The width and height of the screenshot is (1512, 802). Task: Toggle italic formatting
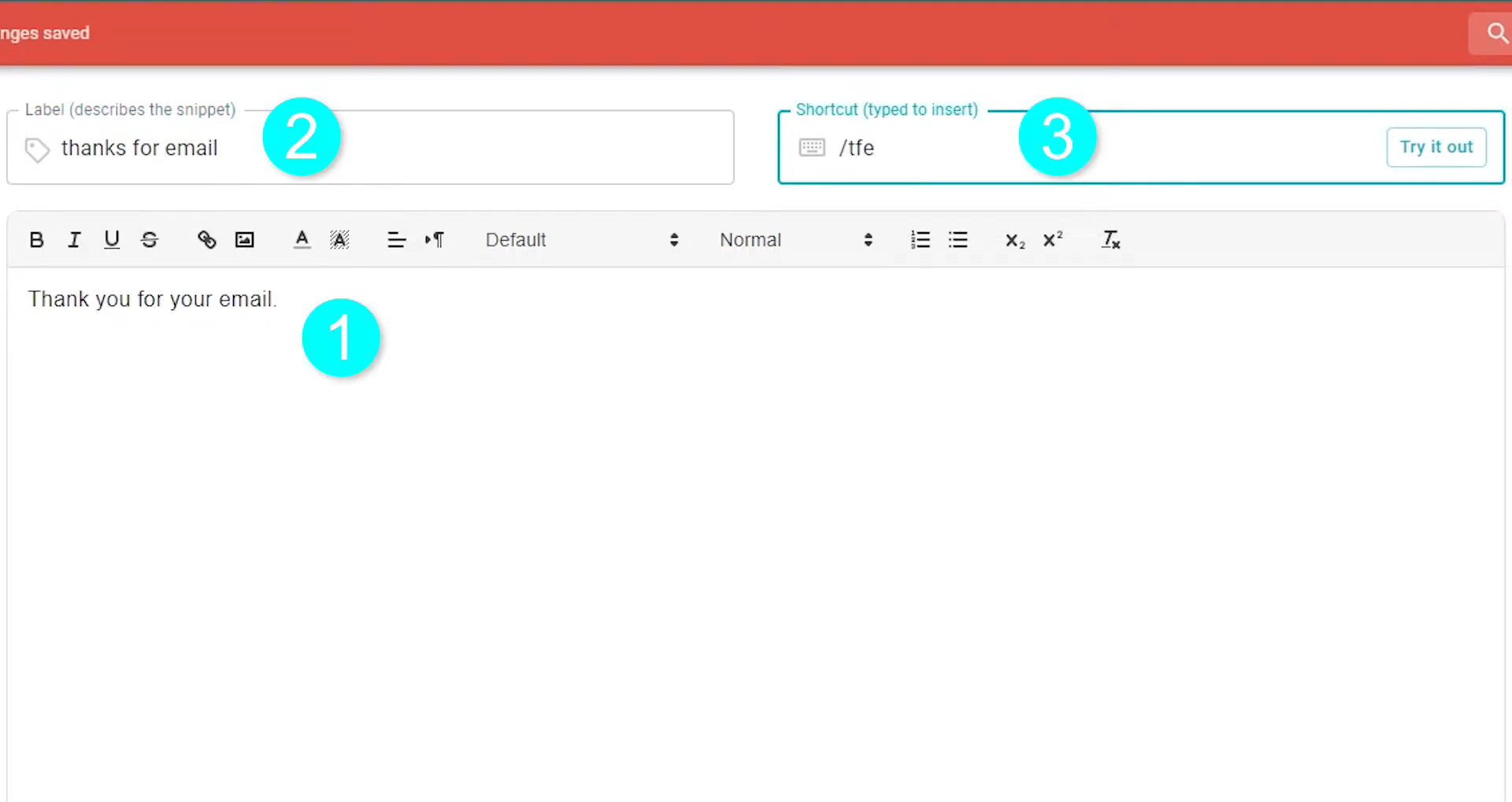74,240
